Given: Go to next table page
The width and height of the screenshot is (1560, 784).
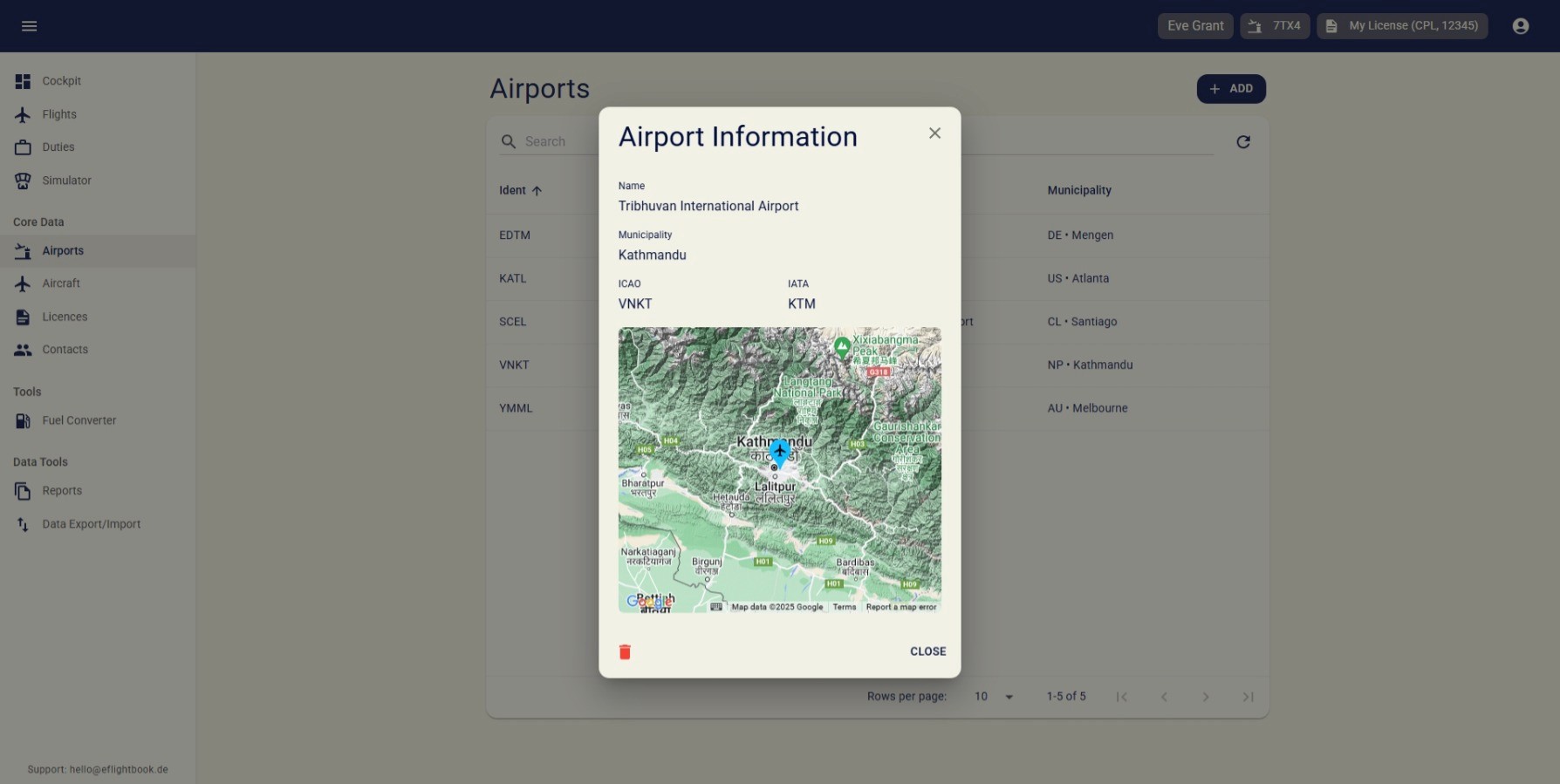Looking at the screenshot, I should (1206, 697).
